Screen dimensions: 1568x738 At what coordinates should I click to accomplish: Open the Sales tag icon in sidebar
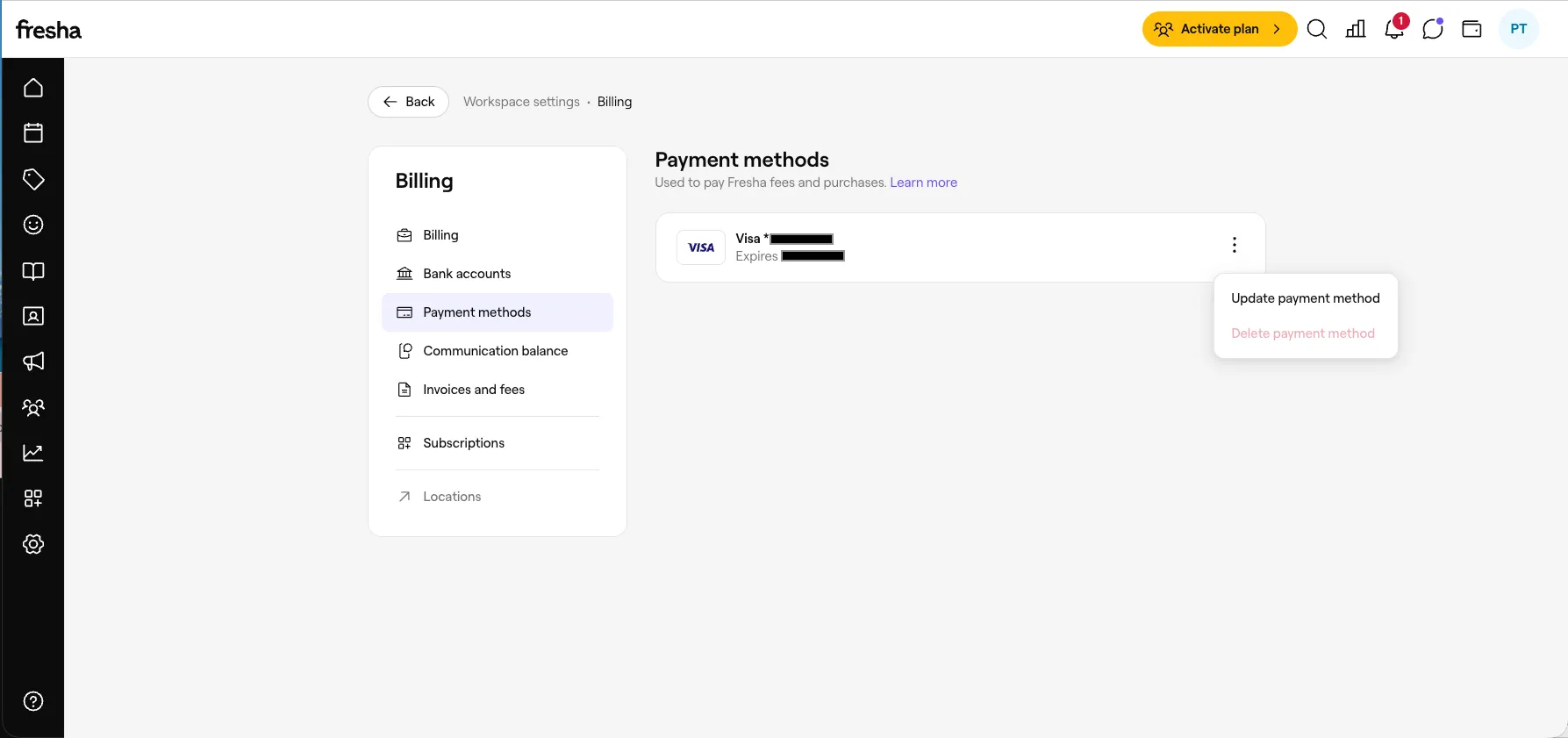pyautogui.click(x=33, y=179)
